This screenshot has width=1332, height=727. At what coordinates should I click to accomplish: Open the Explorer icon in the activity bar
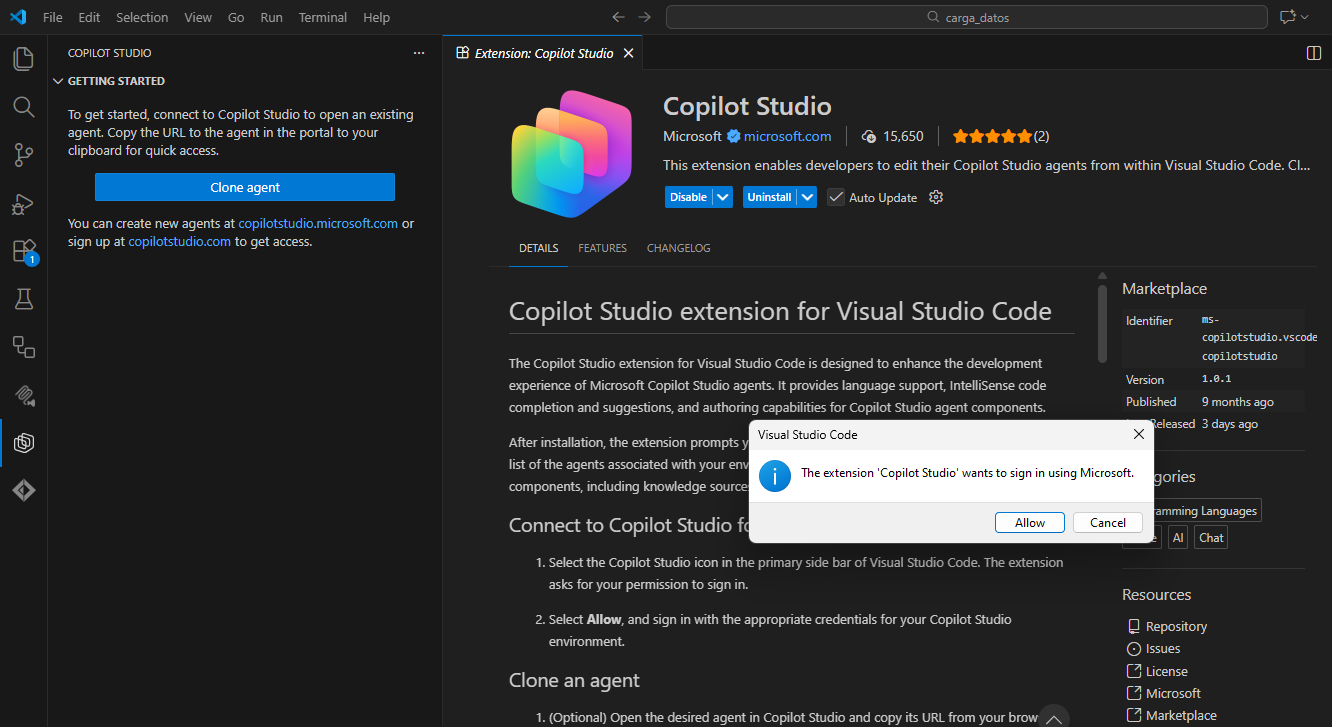(22, 58)
